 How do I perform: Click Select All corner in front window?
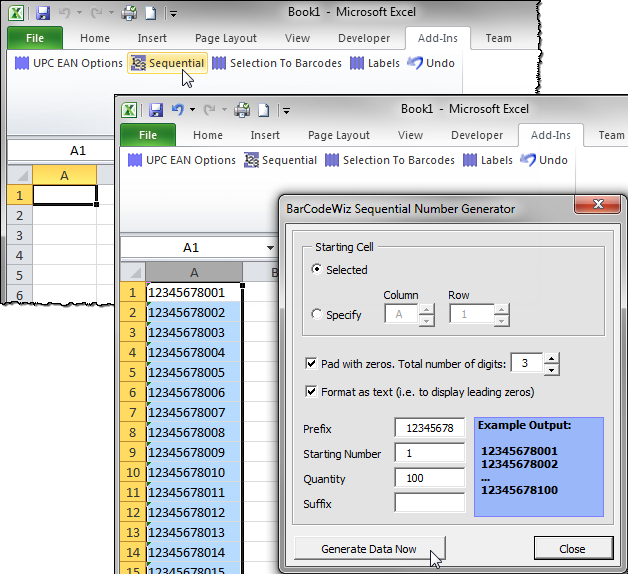coord(133,273)
